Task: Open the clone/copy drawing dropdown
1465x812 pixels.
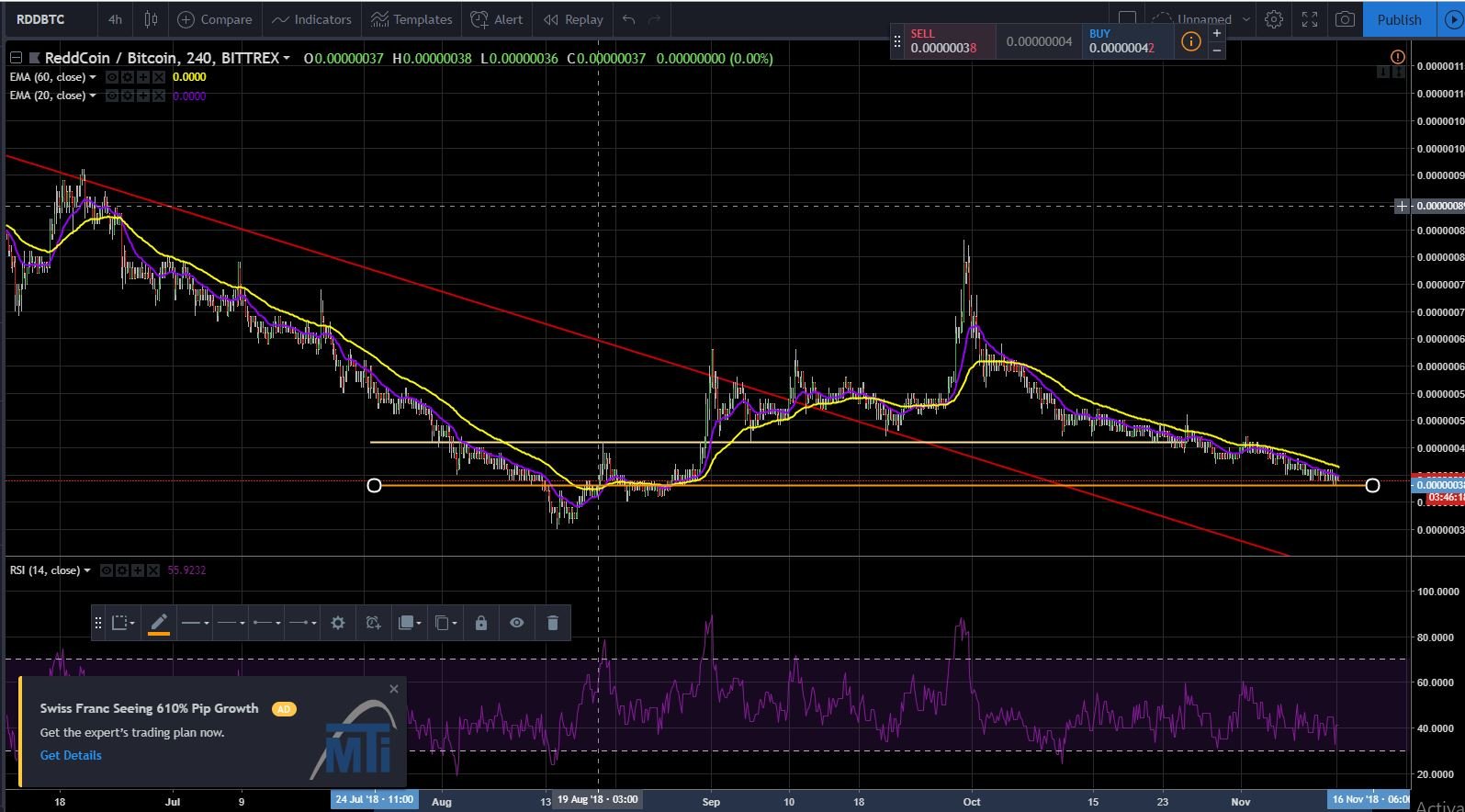Action: tap(445, 623)
